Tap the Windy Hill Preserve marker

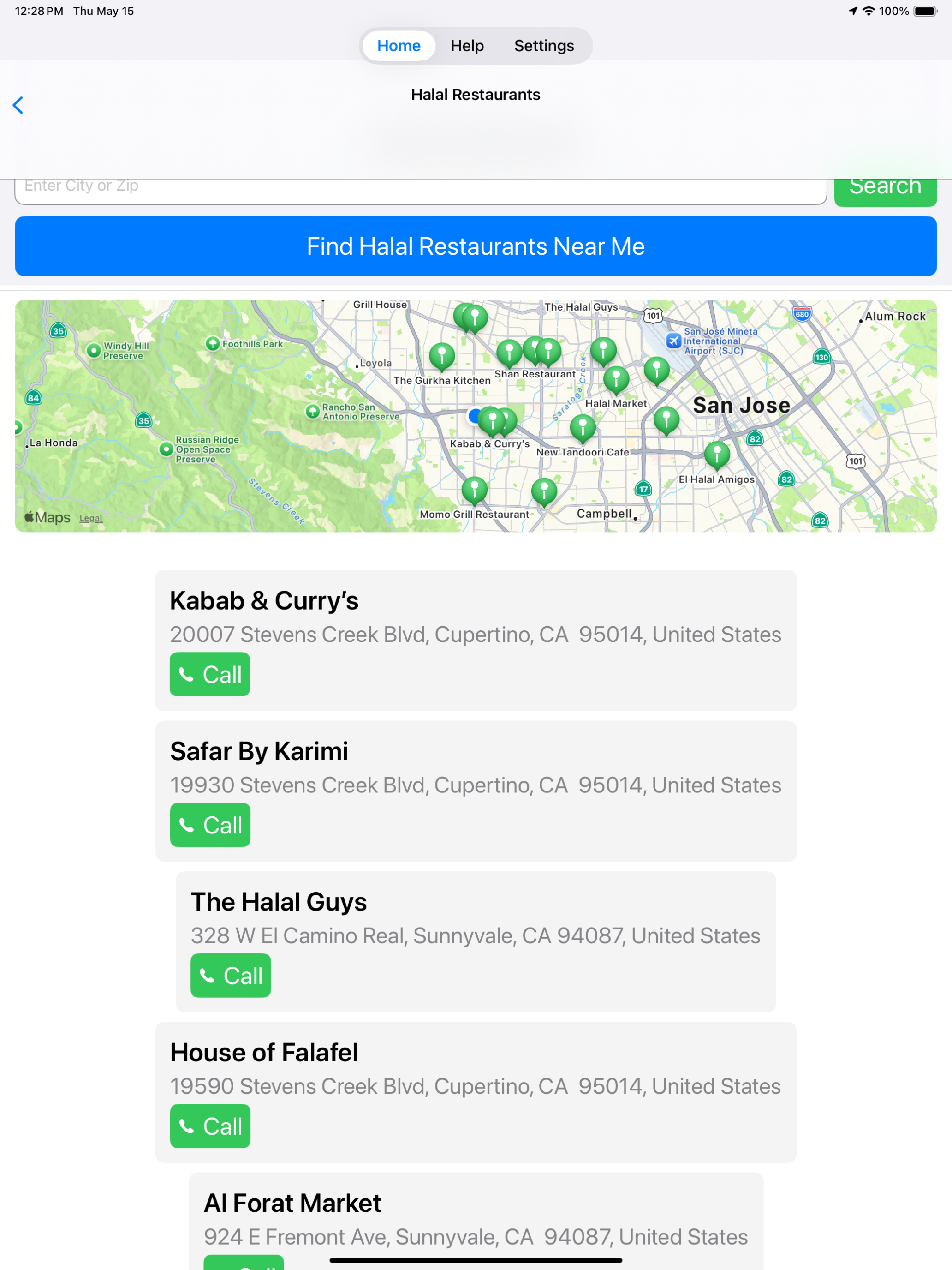point(94,350)
